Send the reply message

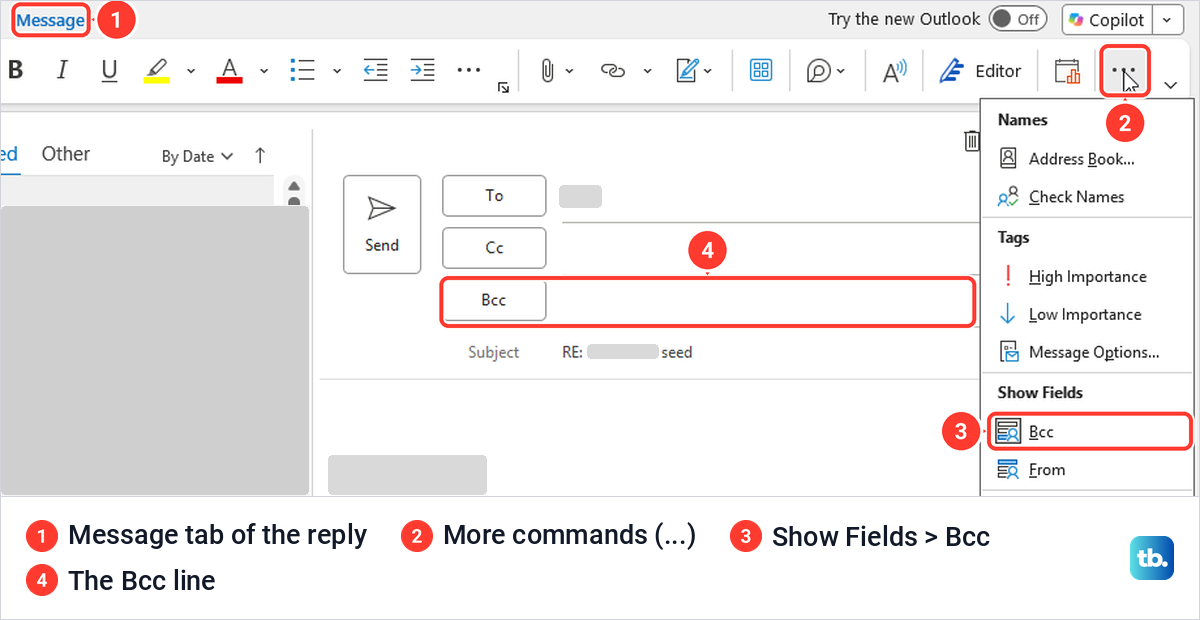(x=381, y=224)
